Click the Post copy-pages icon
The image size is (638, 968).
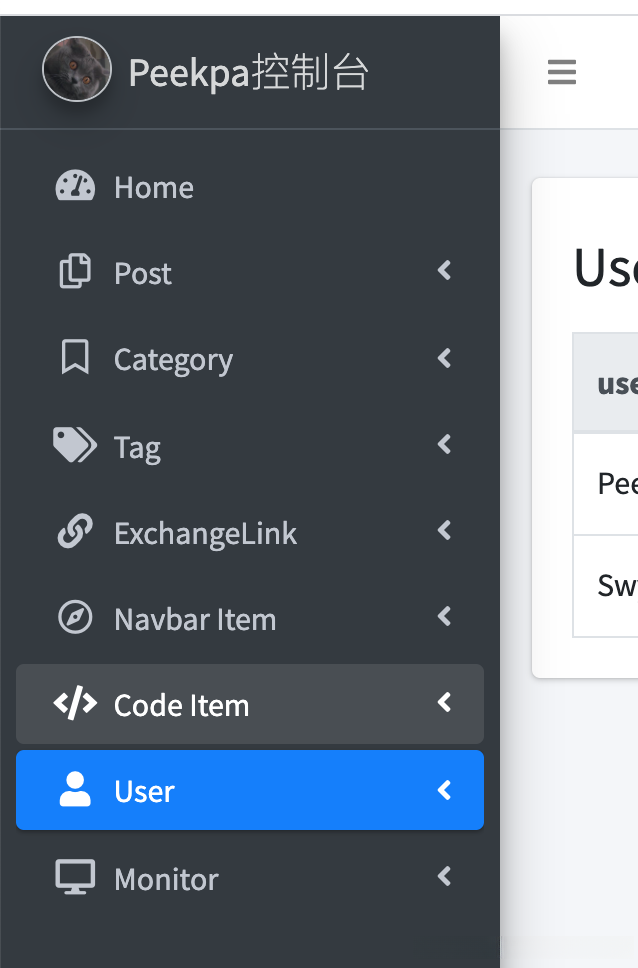(x=75, y=272)
